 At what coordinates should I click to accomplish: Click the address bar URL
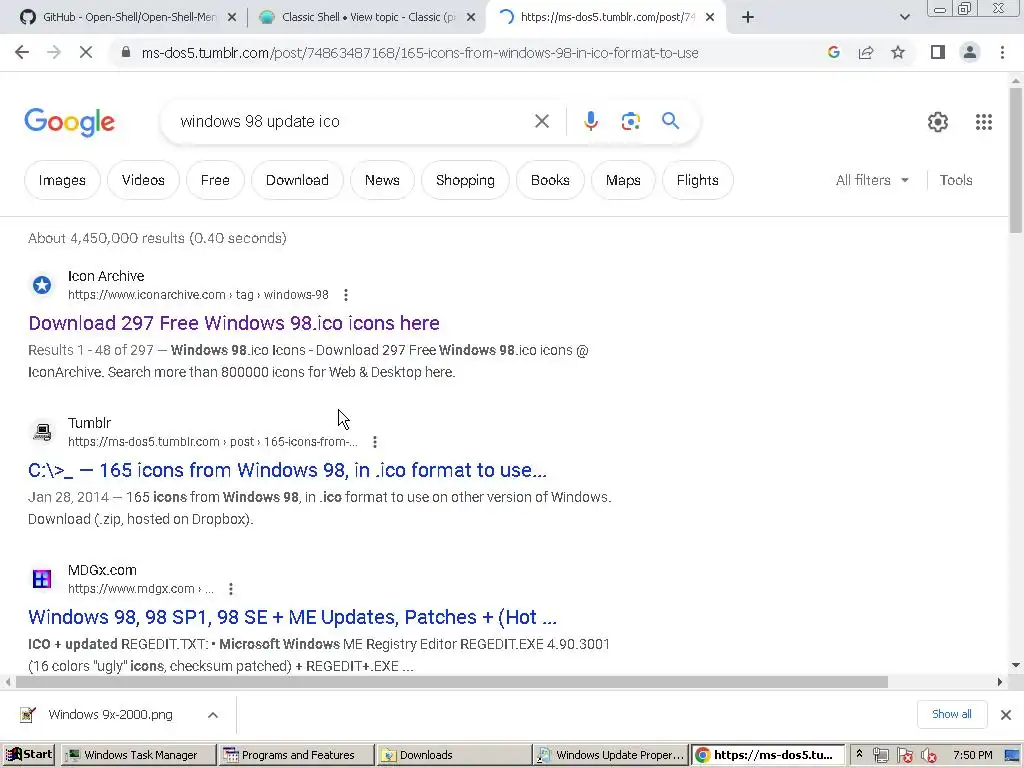pyautogui.click(x=420, y=53)
